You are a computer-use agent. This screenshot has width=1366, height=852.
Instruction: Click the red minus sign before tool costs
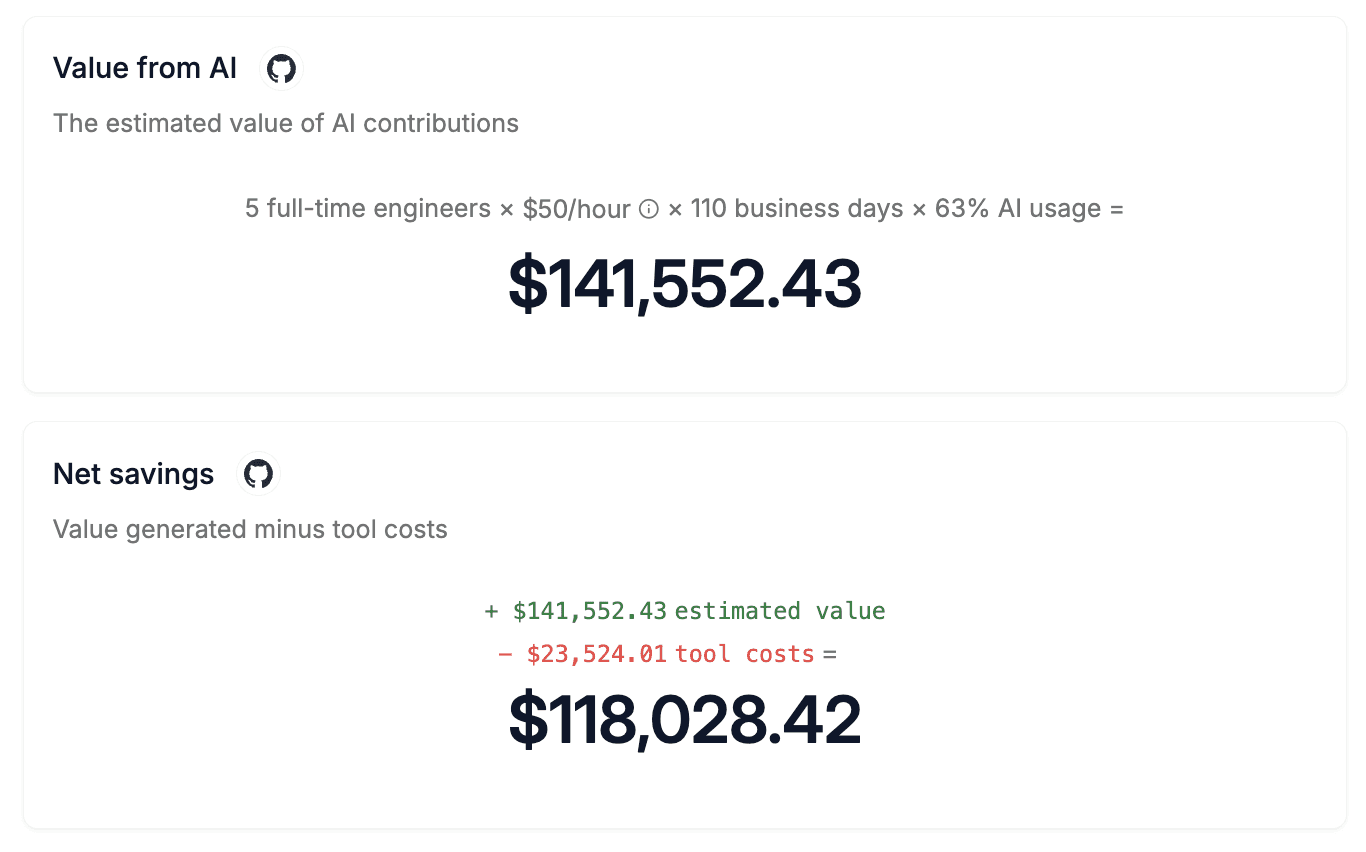coord(505,654)
